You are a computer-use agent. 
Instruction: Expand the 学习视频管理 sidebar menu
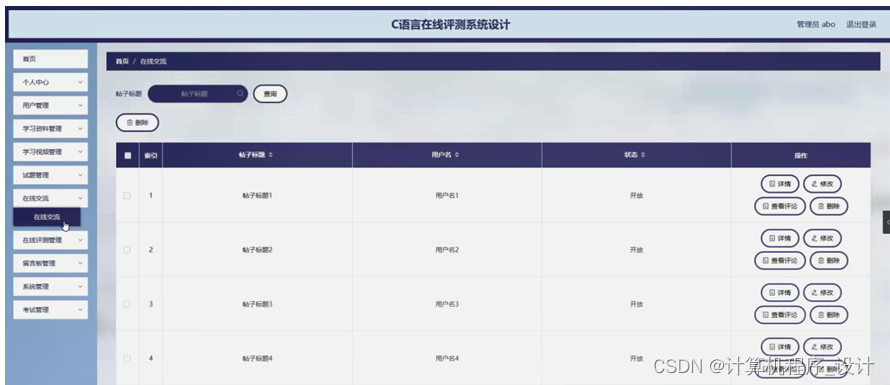[51, 152]
